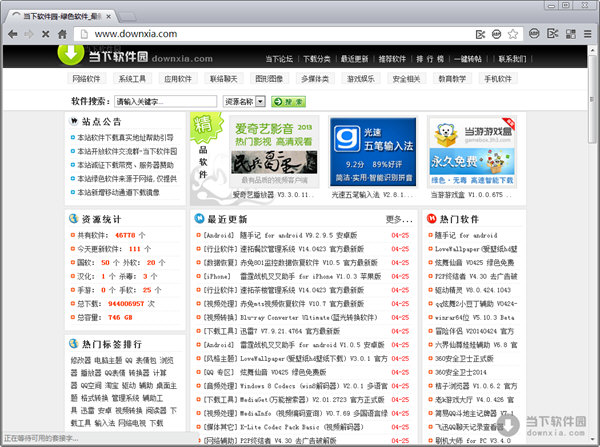Open Blu-ray Converter Ultimate link

click(308, 317)
